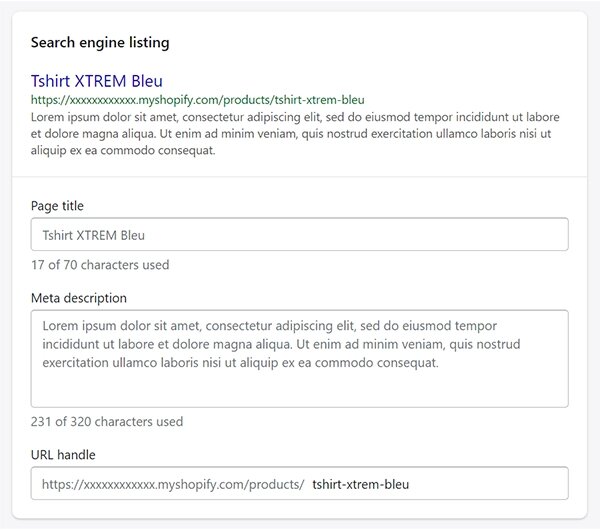Open the Tshirt XTREM Bleu preview title
600x530 pixels.
point(97,81)
